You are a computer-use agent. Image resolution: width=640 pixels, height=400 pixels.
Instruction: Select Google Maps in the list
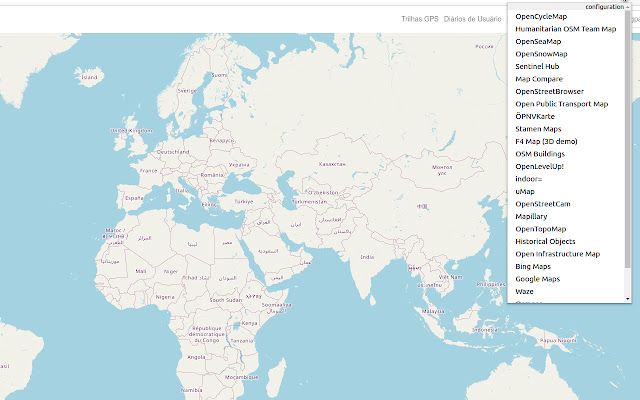(537, 279)
